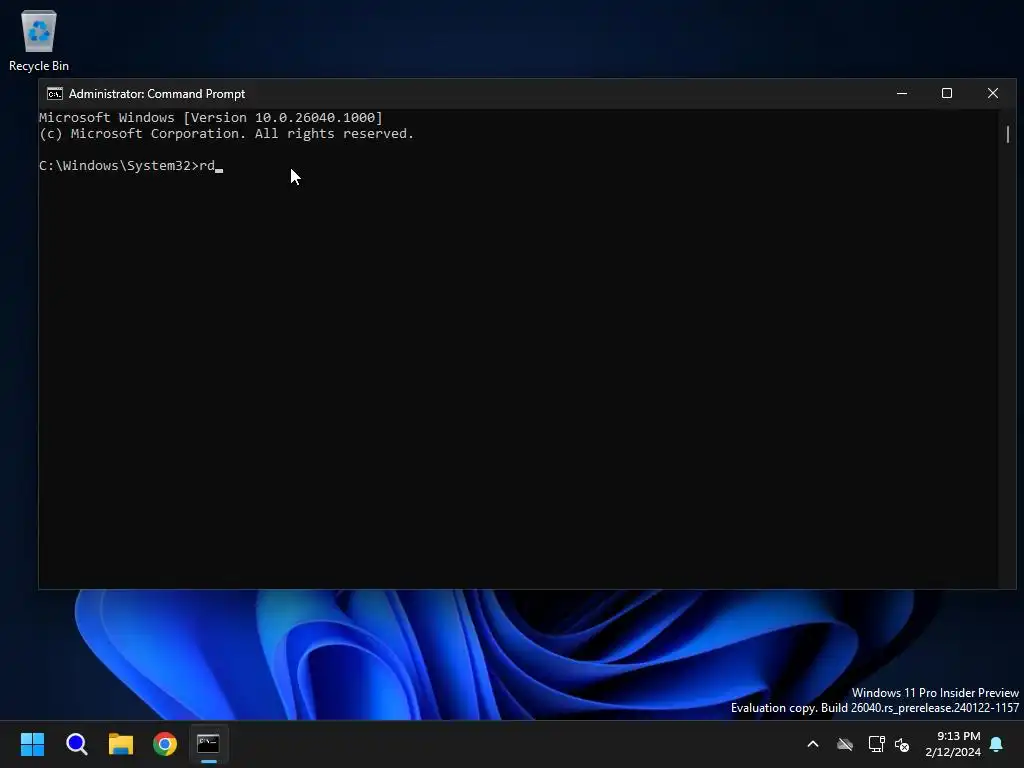
Task: Click the '(c) Microsoft Corporation' copyright line
Action: click(x=226, y=134)
